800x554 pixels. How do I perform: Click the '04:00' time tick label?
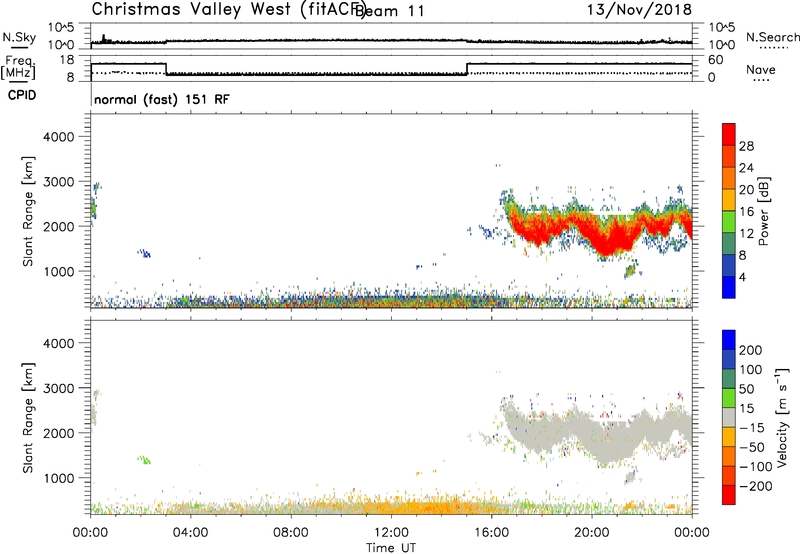pos(191,533)
